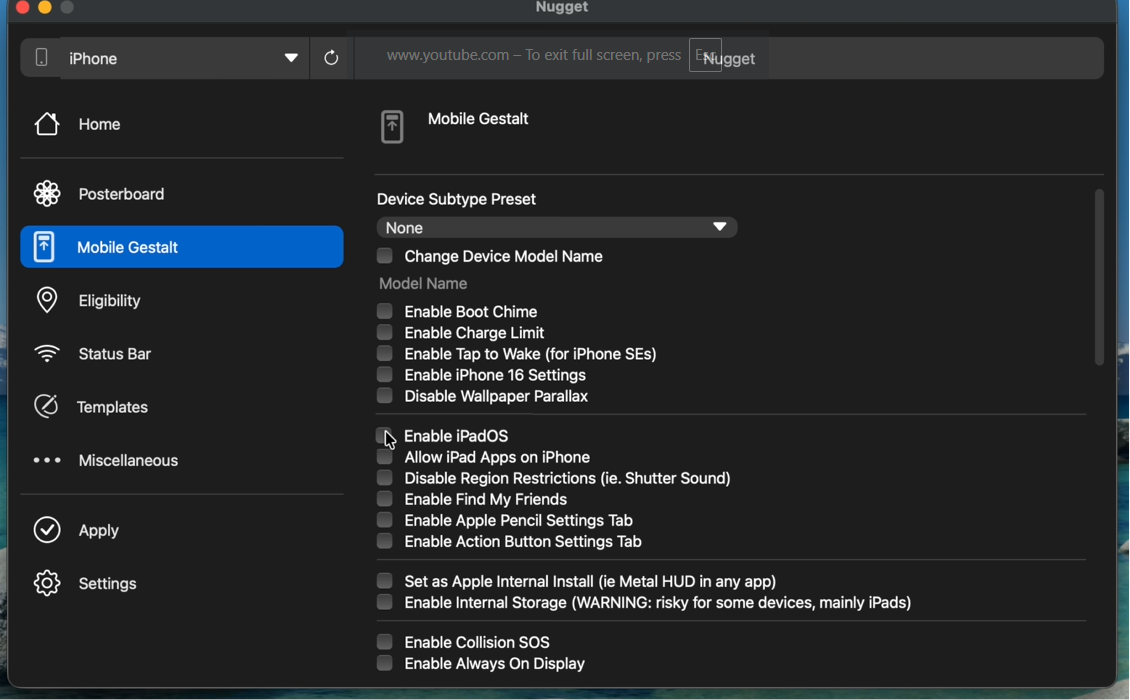The image size is (1130, 700).
Task: Click the Posterboard flower icon
Action: coord(47,194)
